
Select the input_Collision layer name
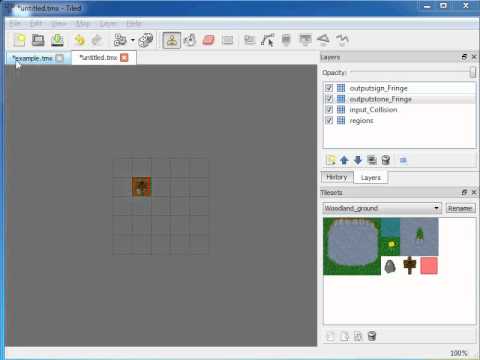pyautogui.click(x=373, y=110)
